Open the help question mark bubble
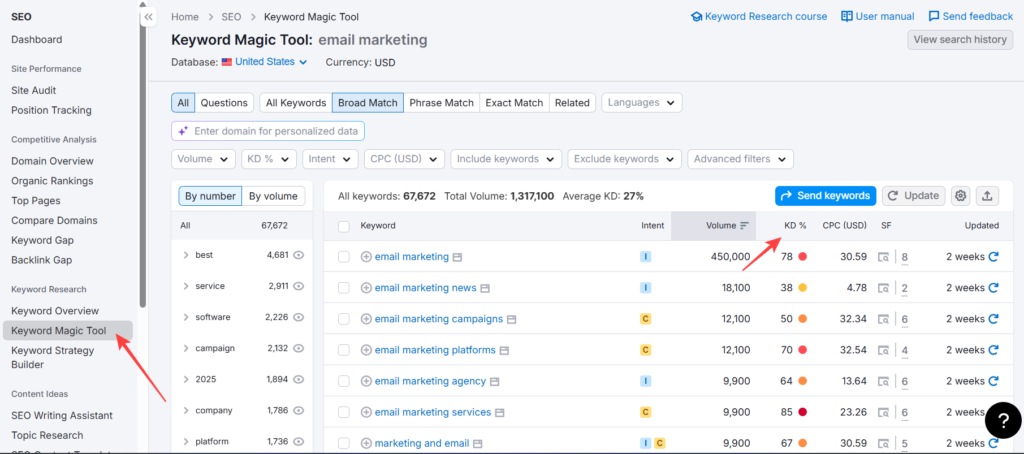 pos(1002,421)
